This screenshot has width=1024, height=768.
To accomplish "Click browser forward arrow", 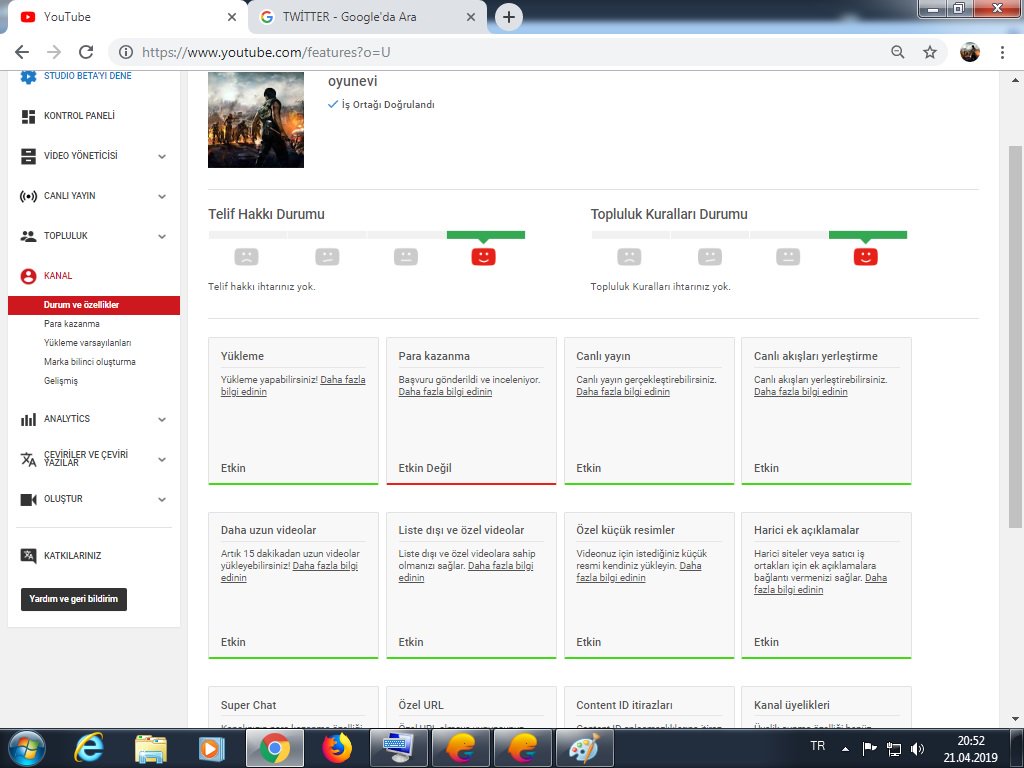I will [54, 52].
